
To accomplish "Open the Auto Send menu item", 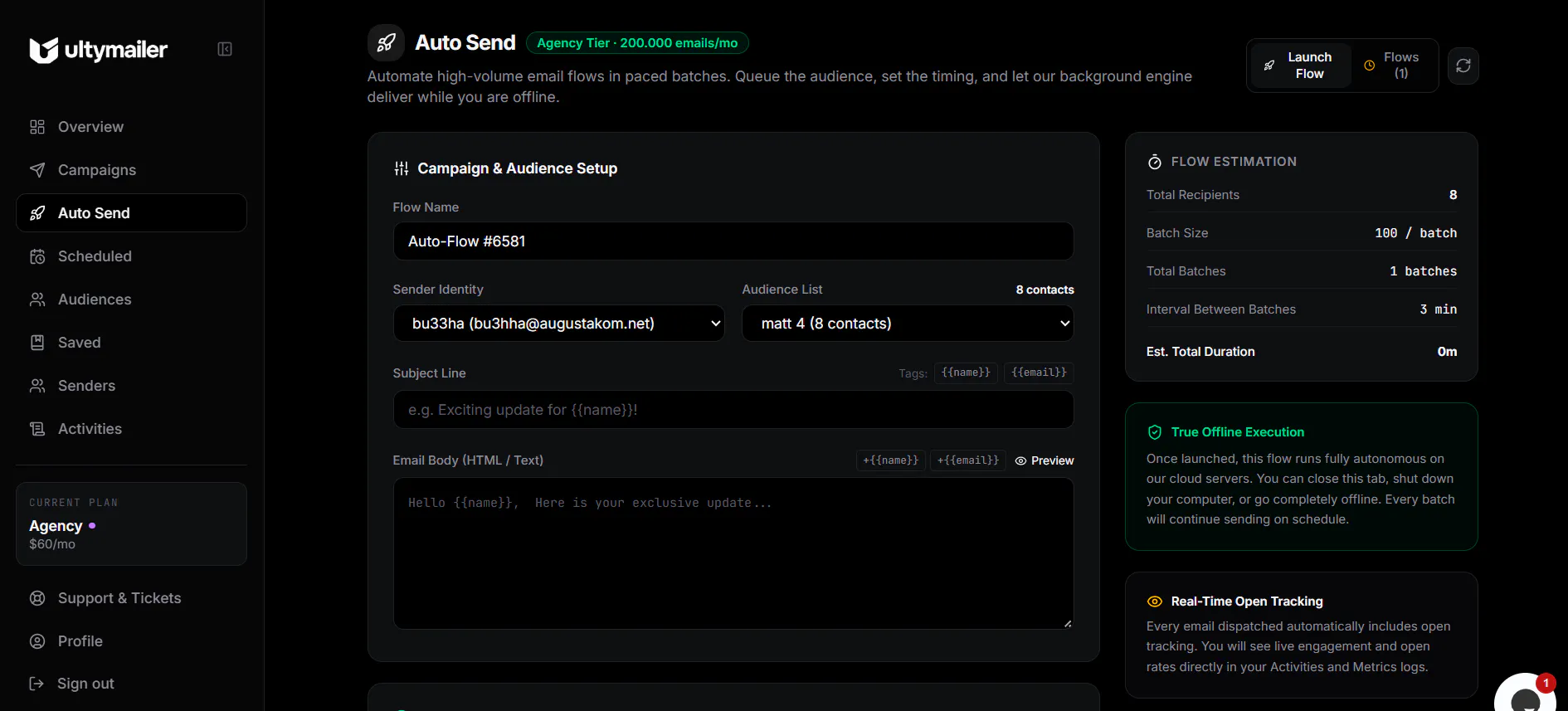I will tap(131, 213).
